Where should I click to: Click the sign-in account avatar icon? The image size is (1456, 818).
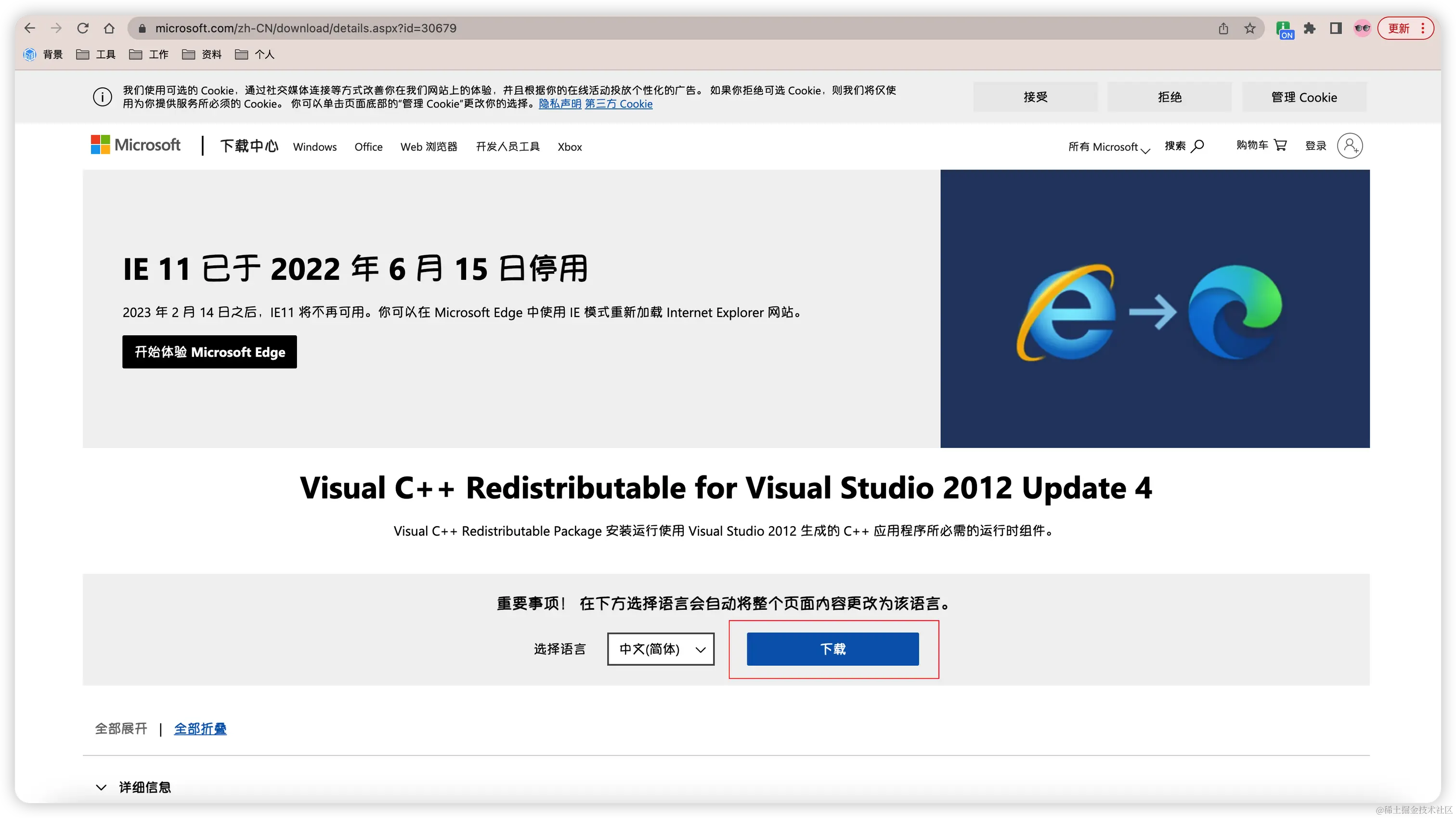pos(1350,146)
